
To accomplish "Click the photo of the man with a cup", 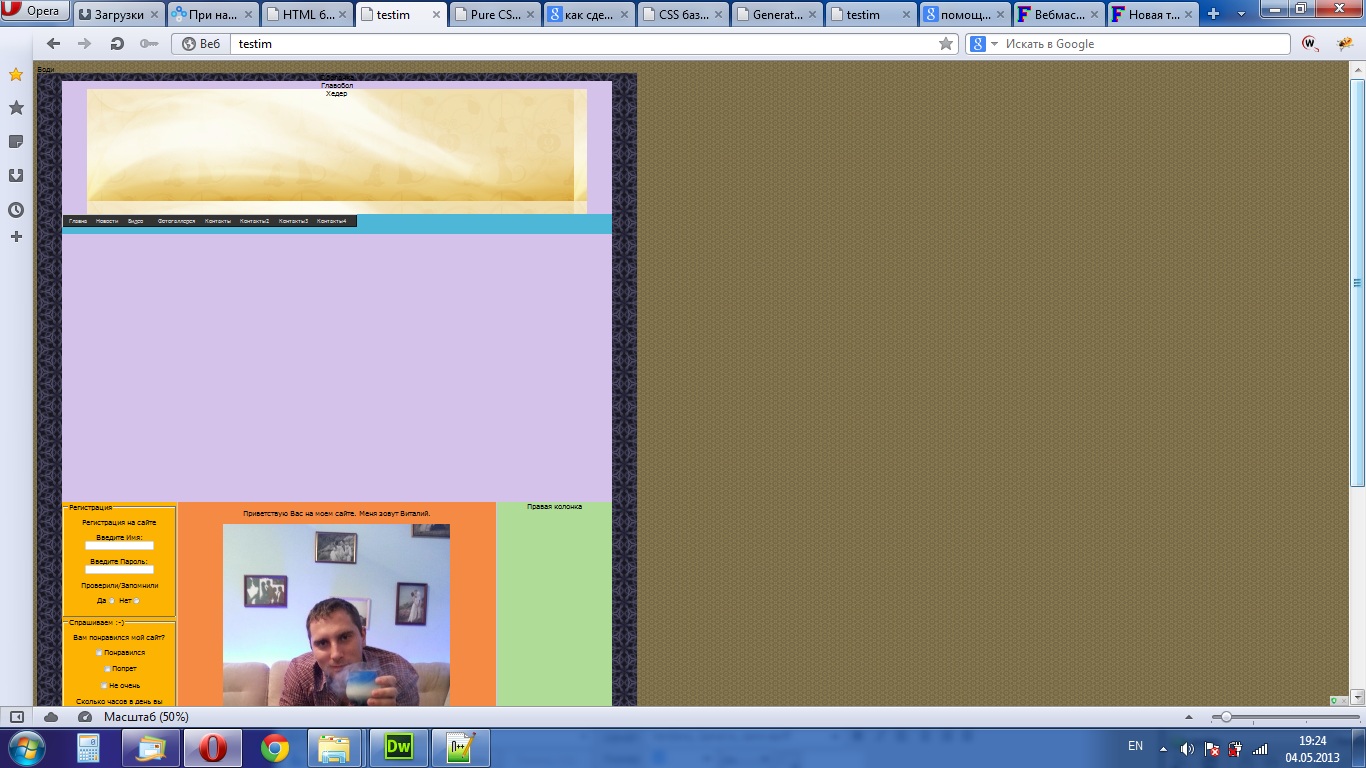I will [x=336, y=615].
